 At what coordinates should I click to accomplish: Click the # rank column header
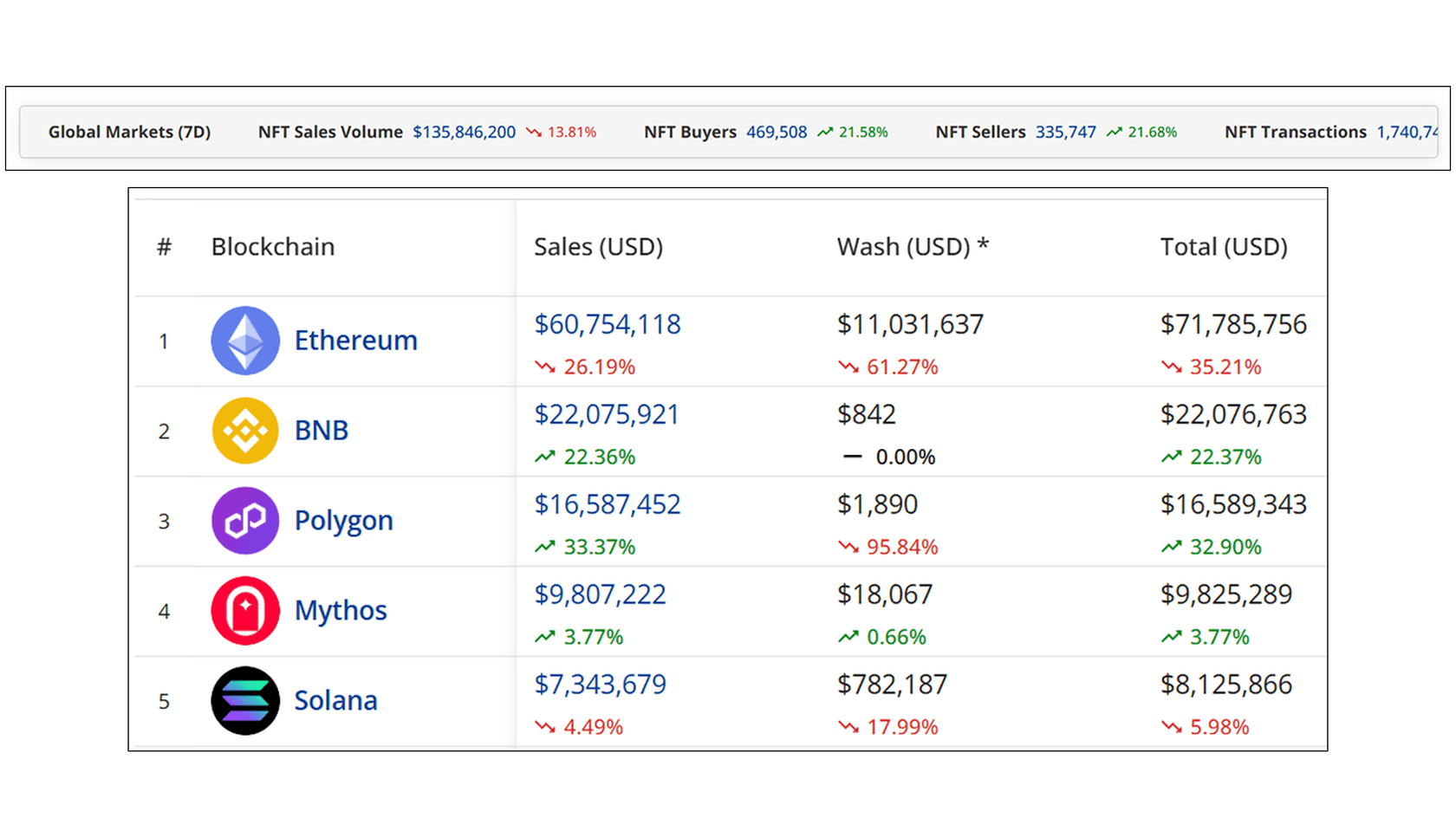(164, 248)
